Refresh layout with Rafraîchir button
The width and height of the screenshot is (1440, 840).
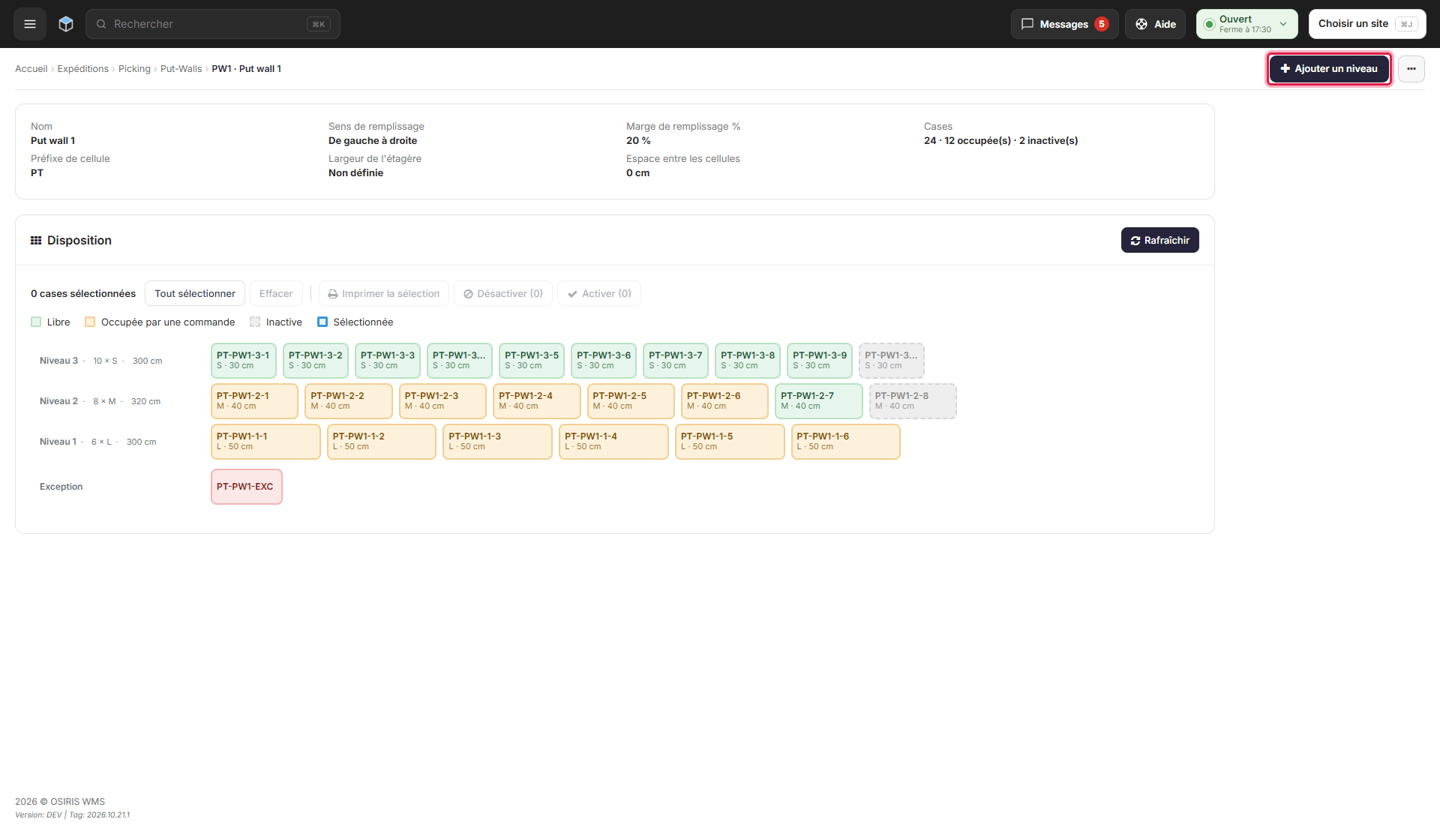coord(1159,240)
